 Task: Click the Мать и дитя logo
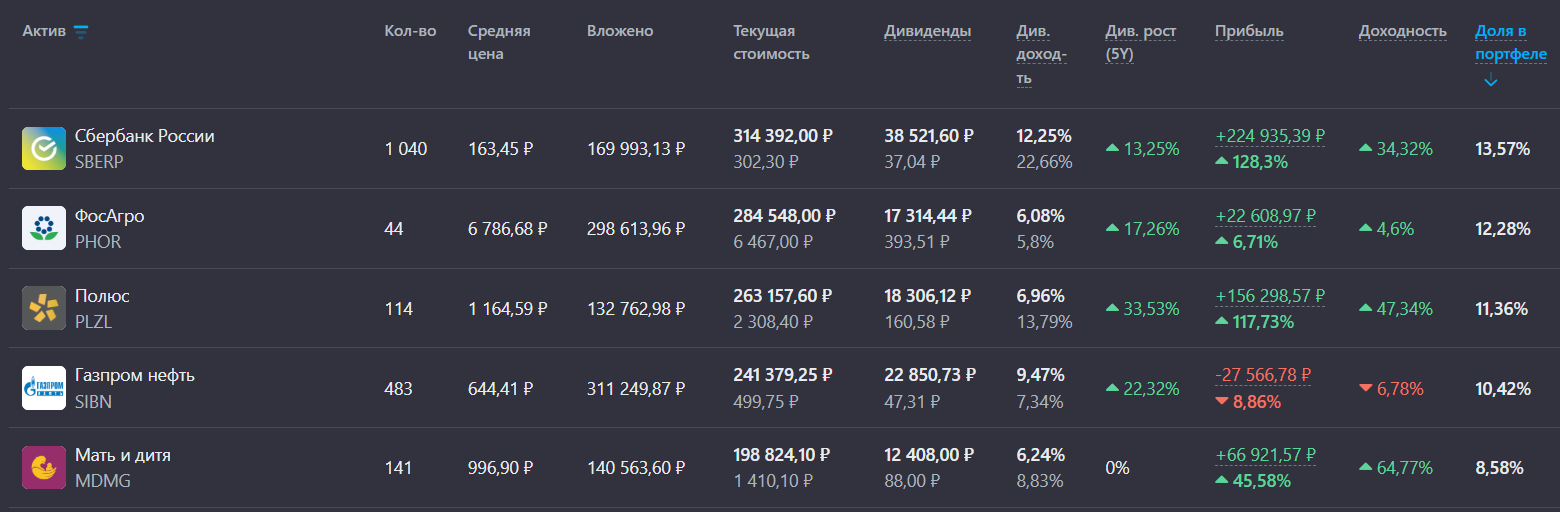(44, 467)
